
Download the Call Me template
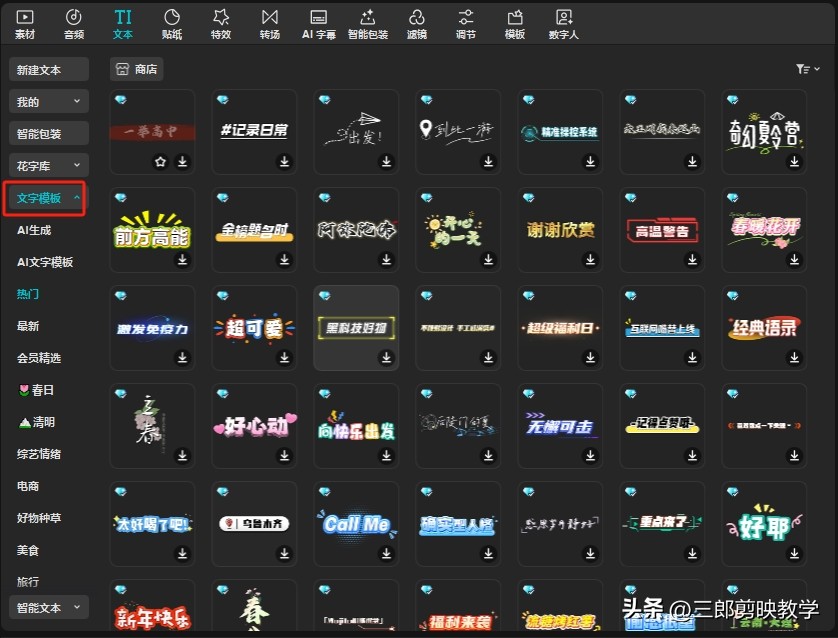pos(386,553)
